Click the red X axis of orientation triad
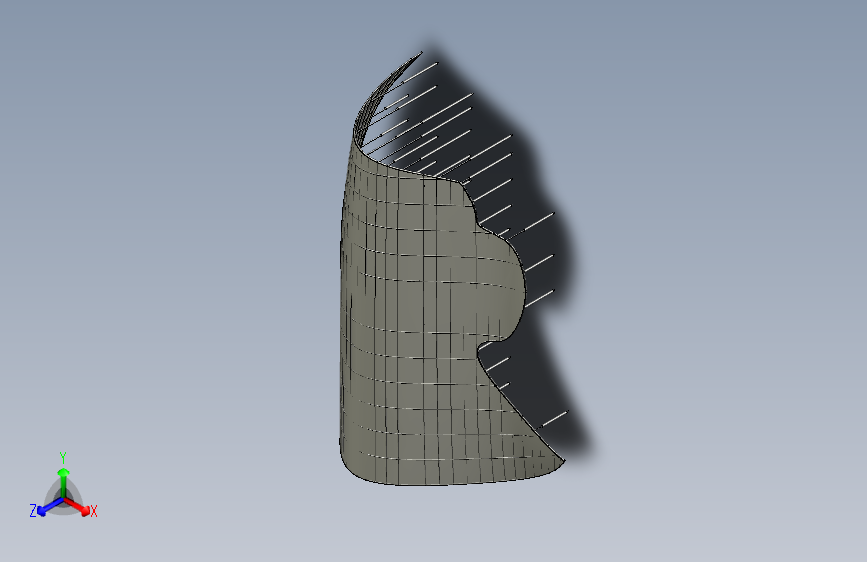Viewport: 867px width, 562px height. 77,507
